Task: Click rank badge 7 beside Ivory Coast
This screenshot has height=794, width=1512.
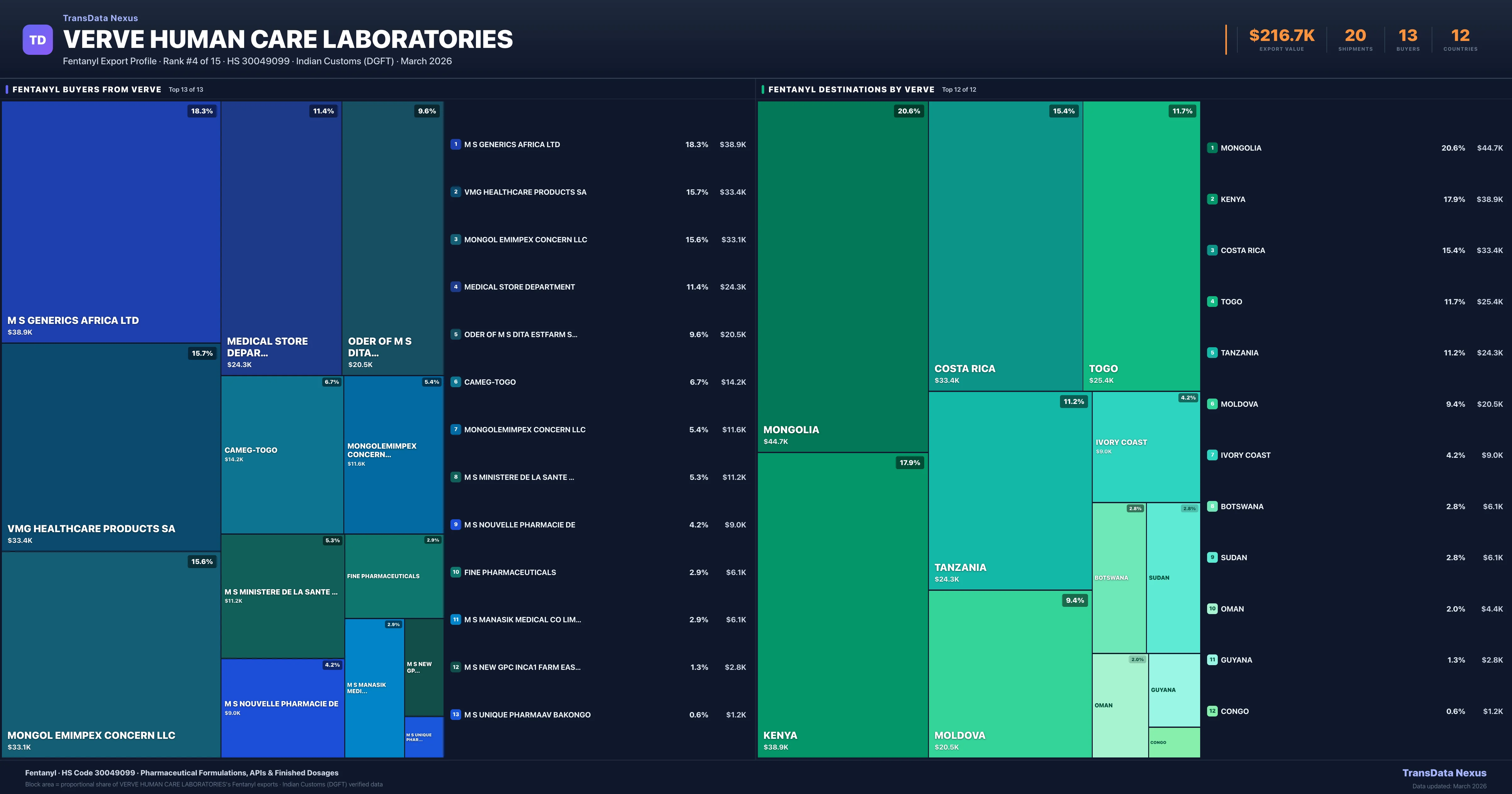Action: [x=1212, y=455]
